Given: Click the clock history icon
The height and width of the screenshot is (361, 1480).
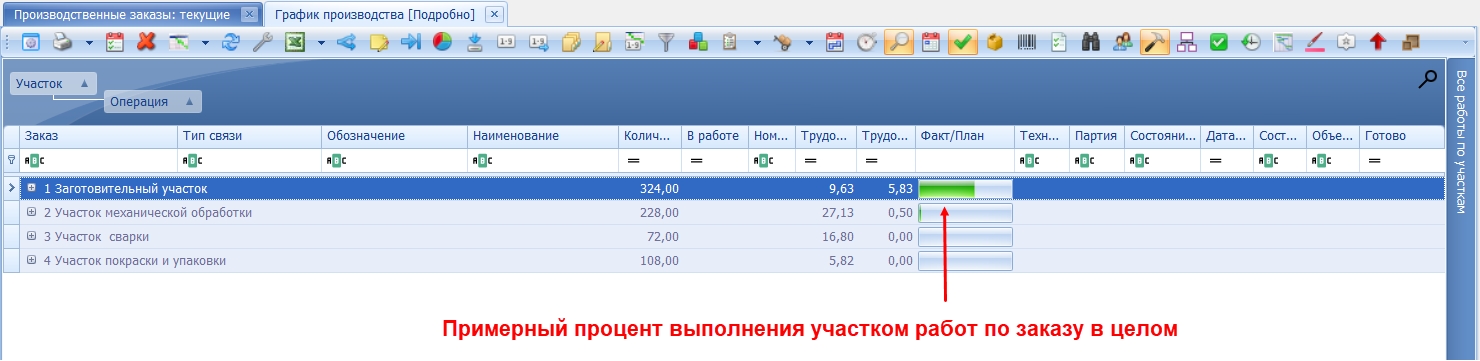Looking at the screenshot, I should tap(1251, 42).
